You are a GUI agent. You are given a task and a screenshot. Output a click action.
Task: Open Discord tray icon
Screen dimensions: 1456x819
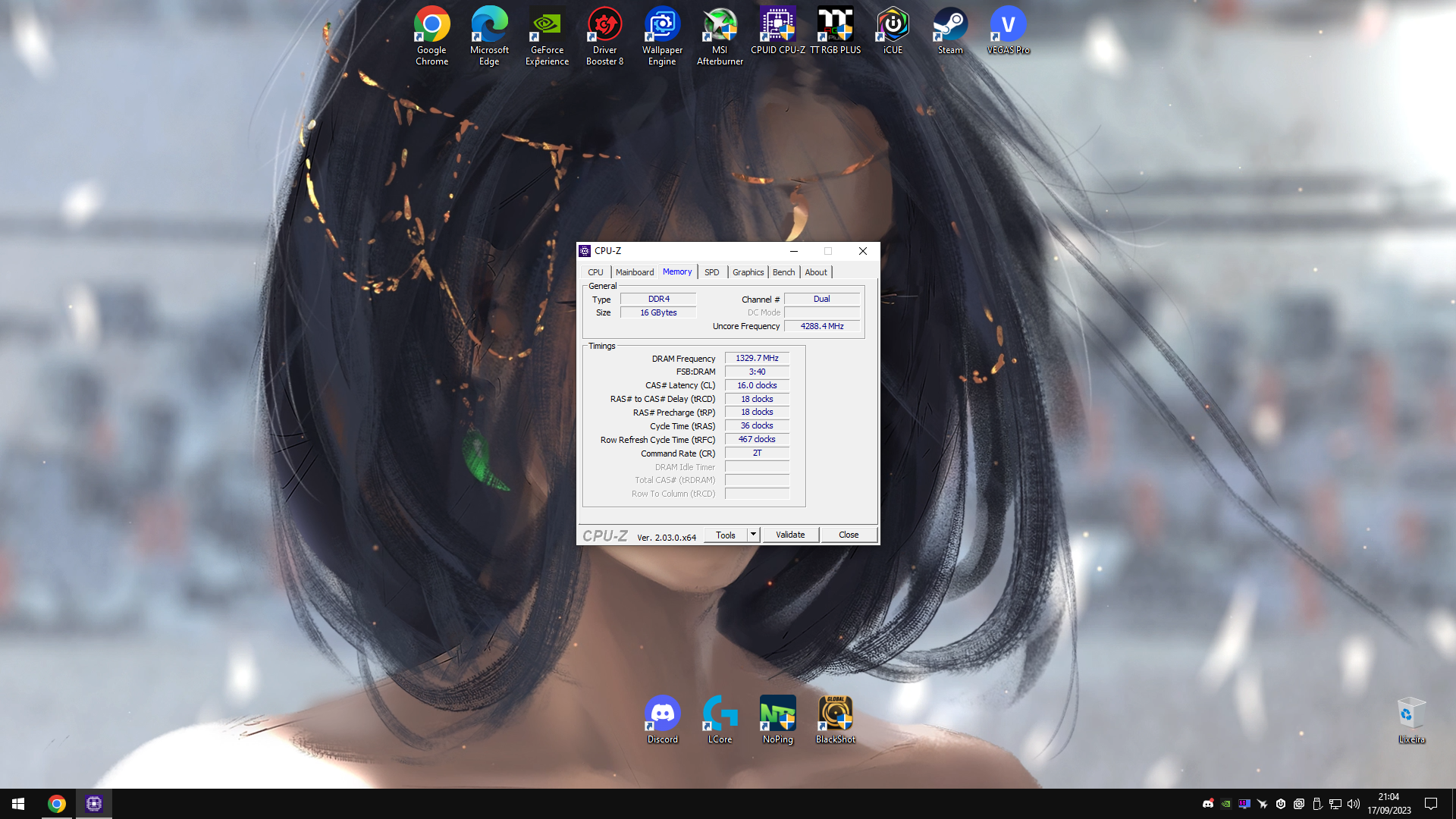pos(1207,804)
